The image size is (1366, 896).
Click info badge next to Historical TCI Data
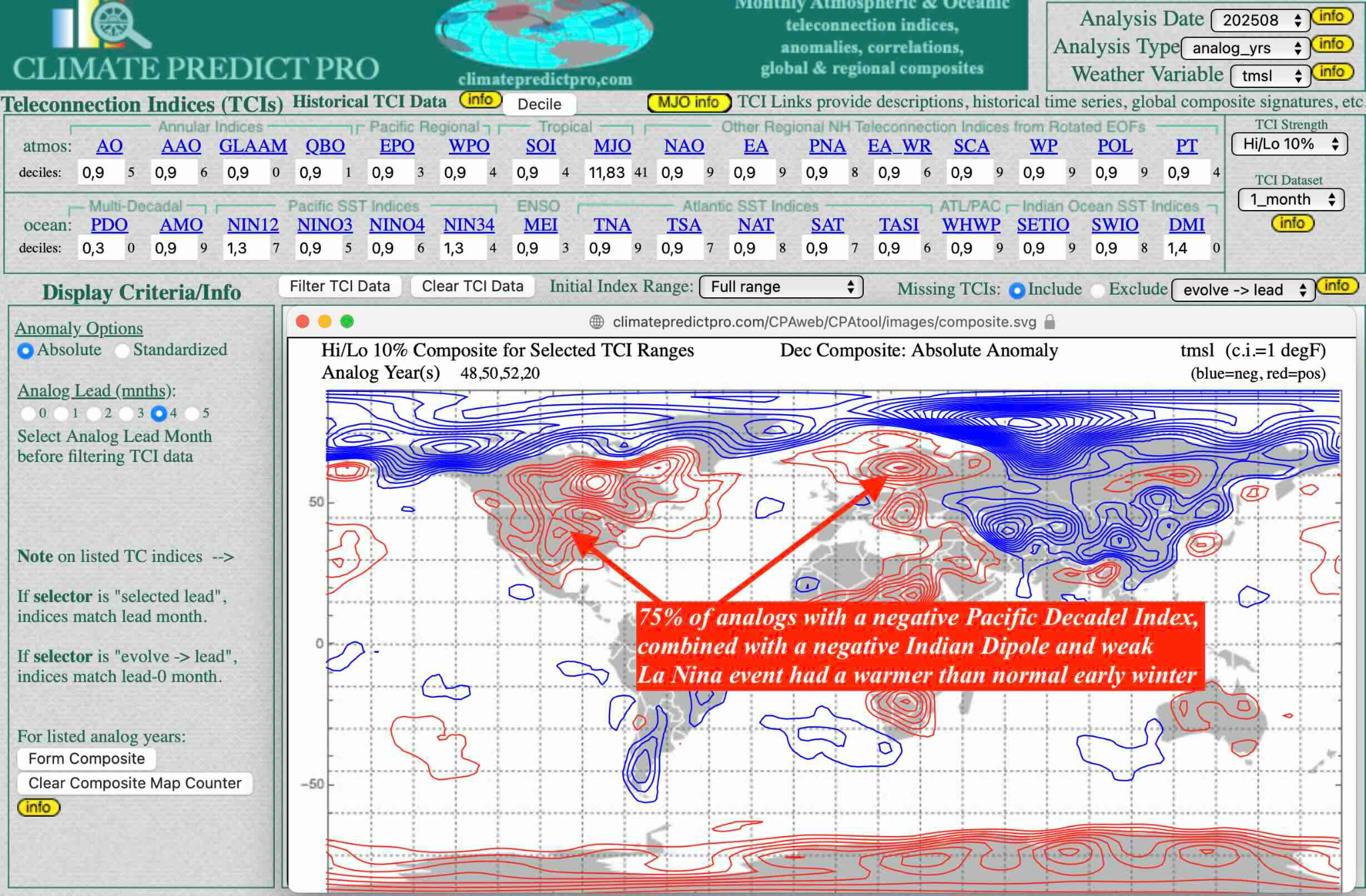pyautogui.click(x=480, y=100)
